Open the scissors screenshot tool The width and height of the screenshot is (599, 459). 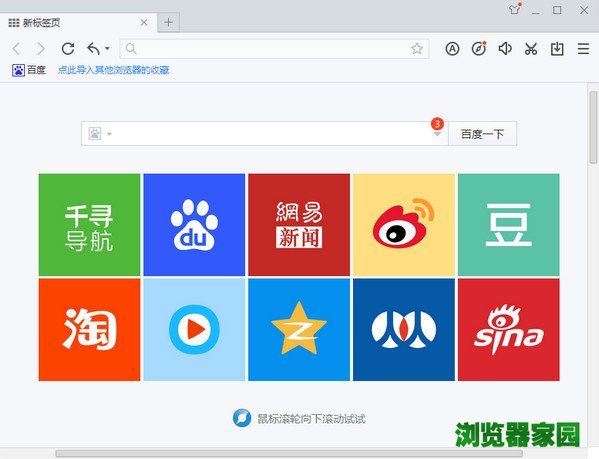click(x=531, y=49)
